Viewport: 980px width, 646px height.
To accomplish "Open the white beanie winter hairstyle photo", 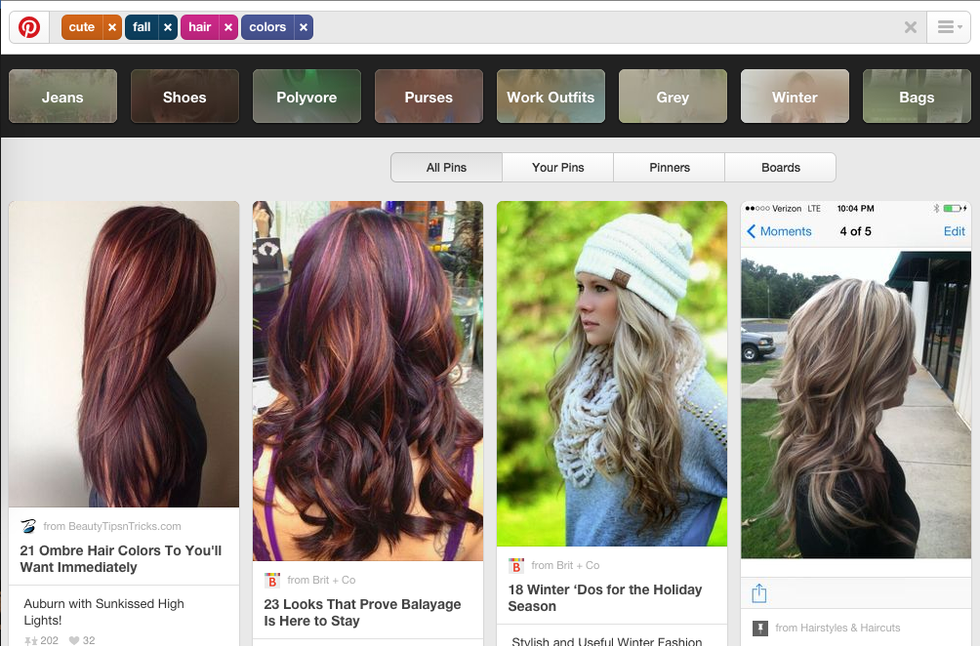I will 611,373.
